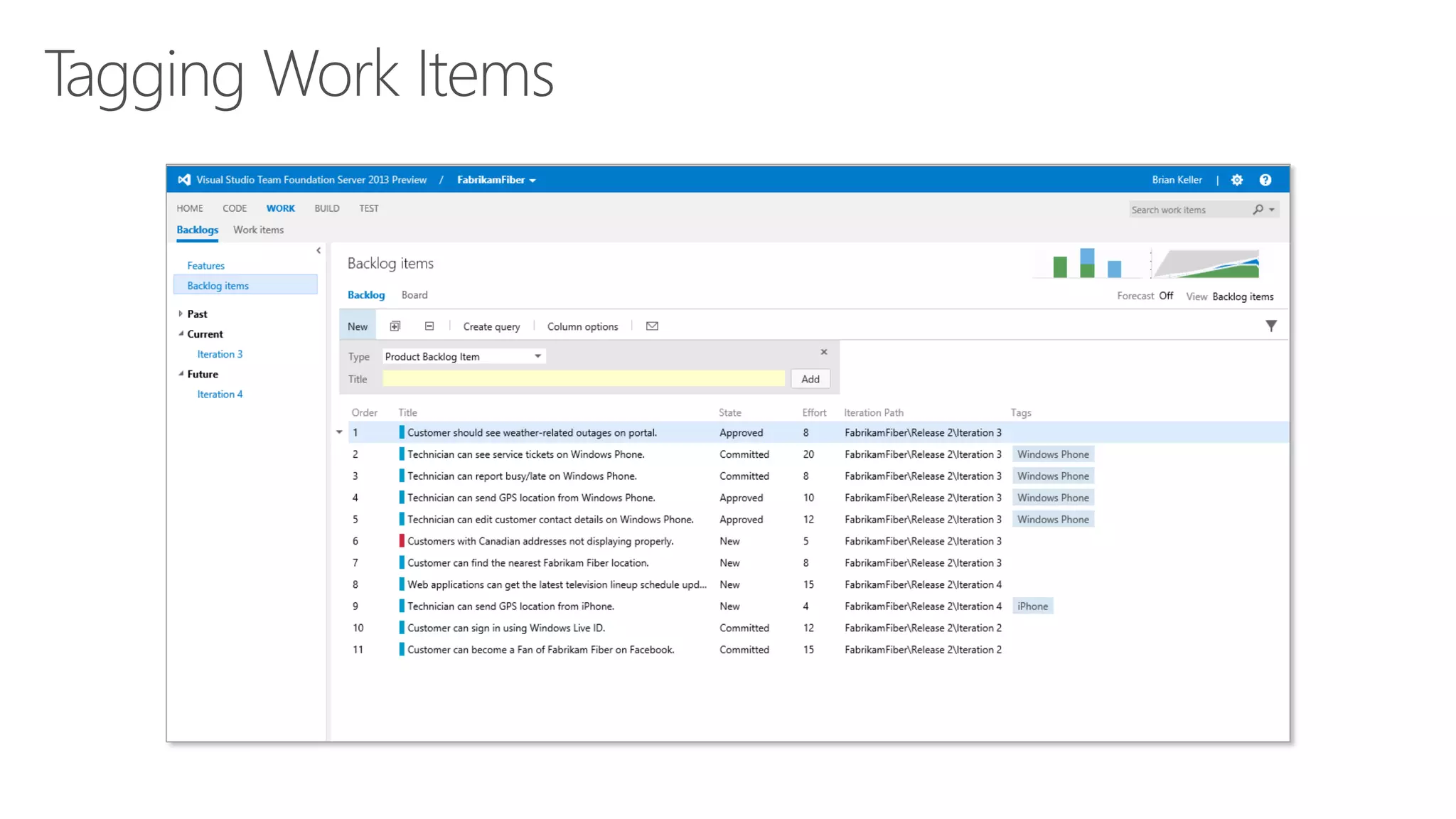This screenshot has width=1456, height=819.
Task: Click the search magnifier icon
Action: click(x=1258, y=209)
